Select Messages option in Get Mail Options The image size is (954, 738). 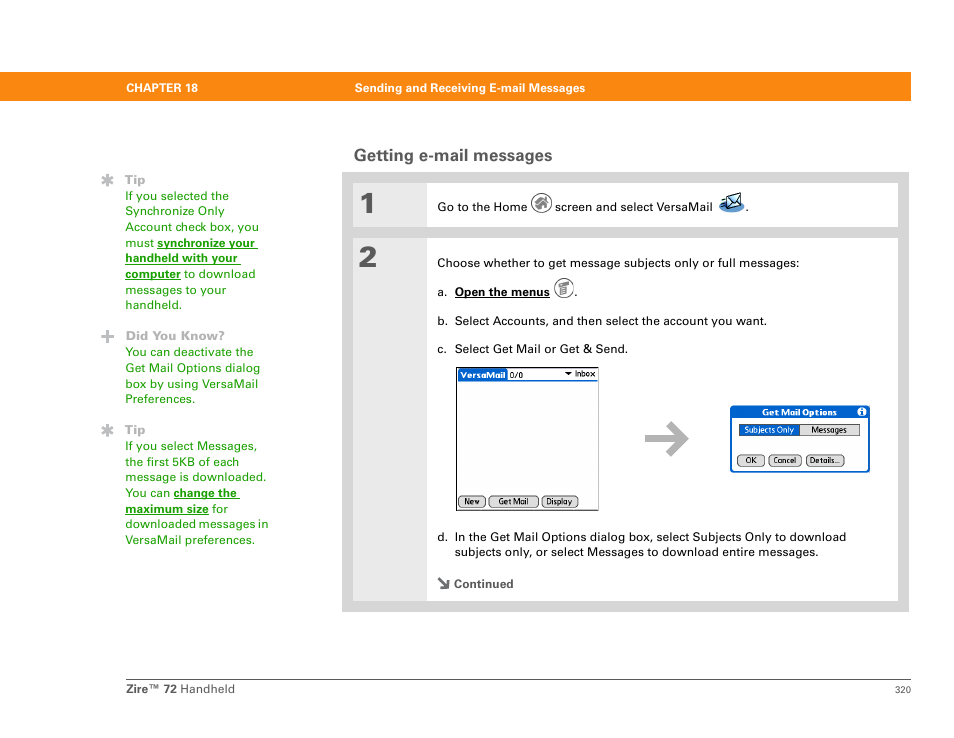point(829,430)
